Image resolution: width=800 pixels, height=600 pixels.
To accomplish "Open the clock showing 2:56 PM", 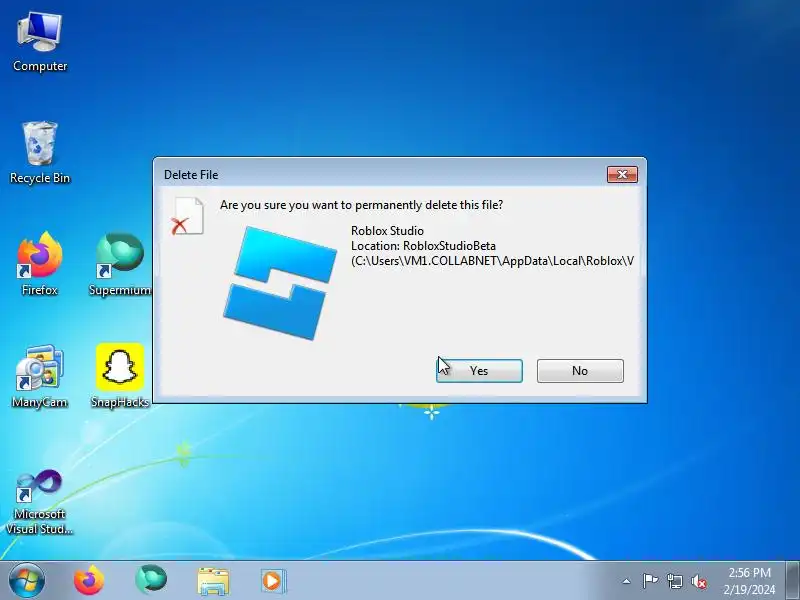I will pos(749,581).
